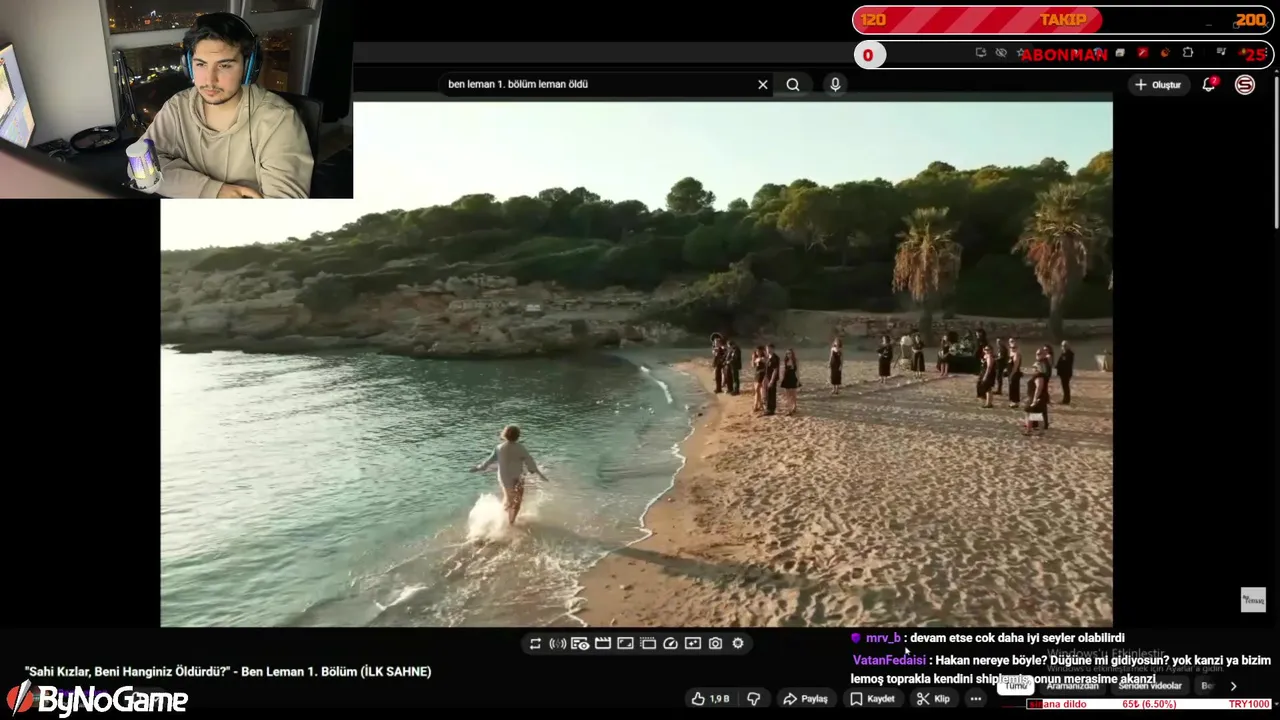Clear the YouTube search box text

763,85
